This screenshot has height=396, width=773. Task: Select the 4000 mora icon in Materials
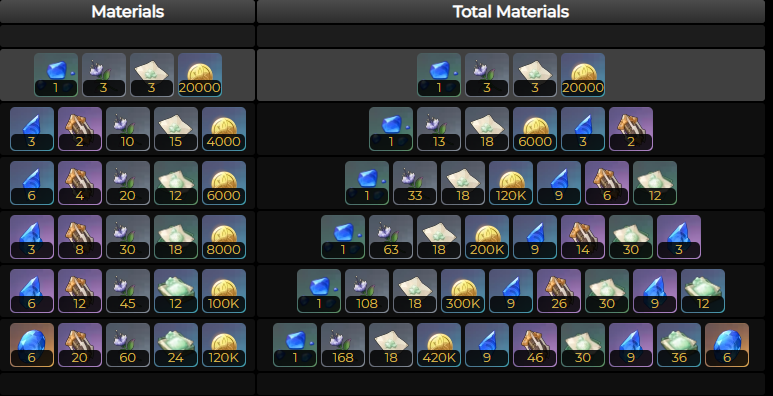tap(224, 129)
